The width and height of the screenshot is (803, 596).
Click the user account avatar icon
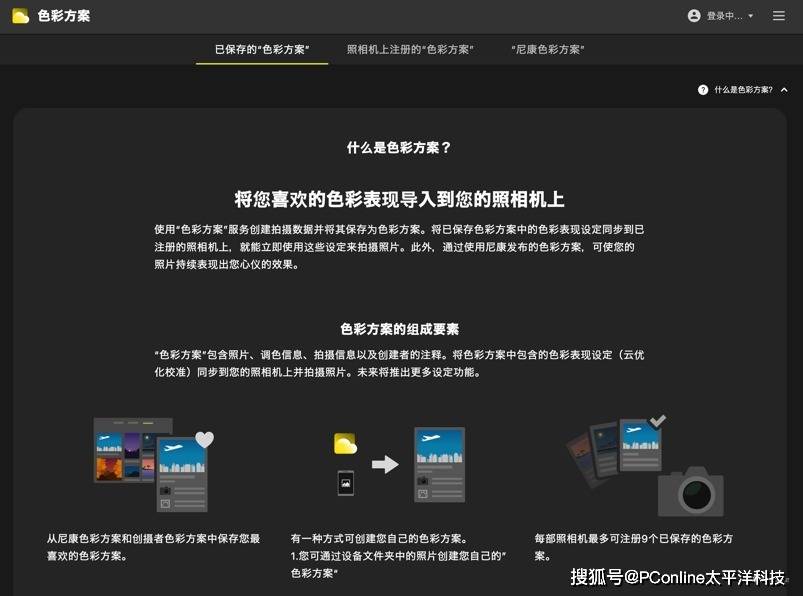click(x=694, y=16)
